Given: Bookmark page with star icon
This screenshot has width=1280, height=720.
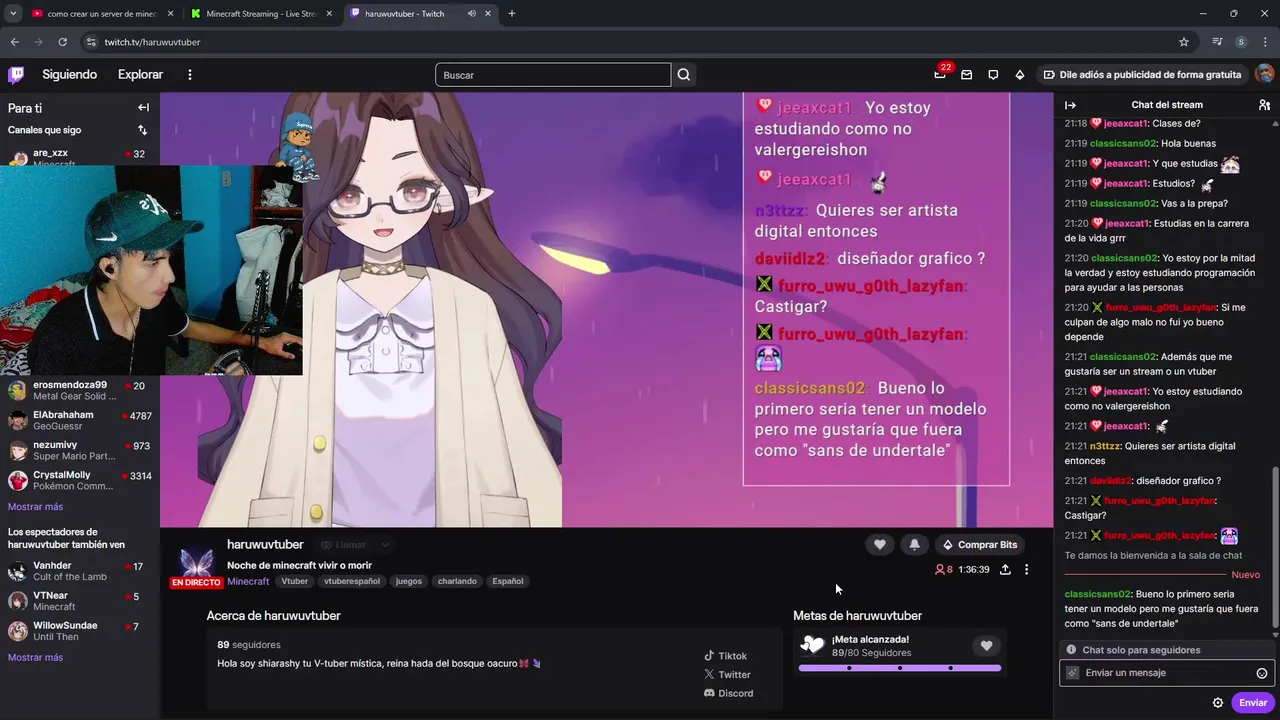Looking at the screenshot, I should pos(1184,42).
